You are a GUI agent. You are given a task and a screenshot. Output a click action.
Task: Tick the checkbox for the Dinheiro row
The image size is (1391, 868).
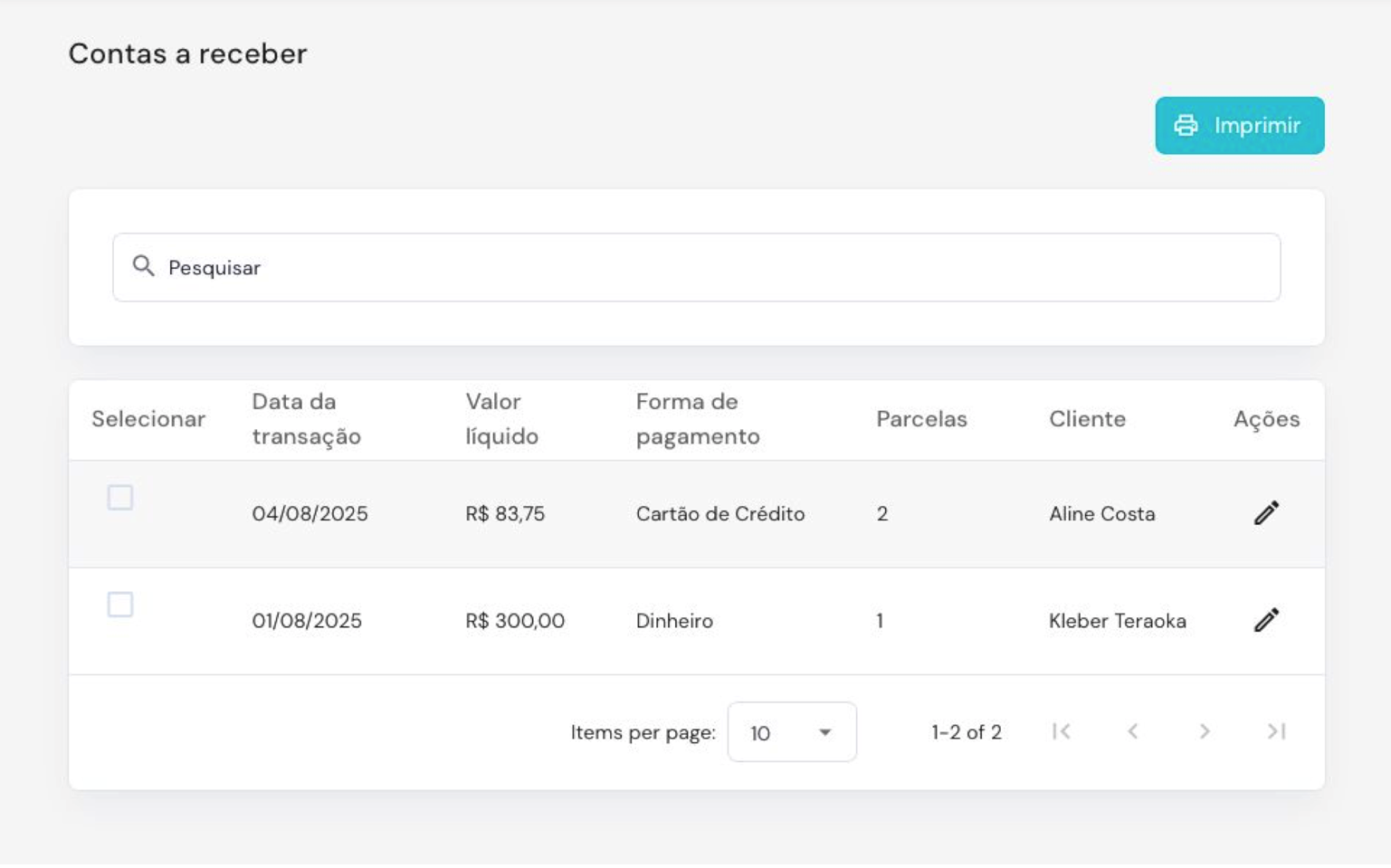tap(120, 604)
